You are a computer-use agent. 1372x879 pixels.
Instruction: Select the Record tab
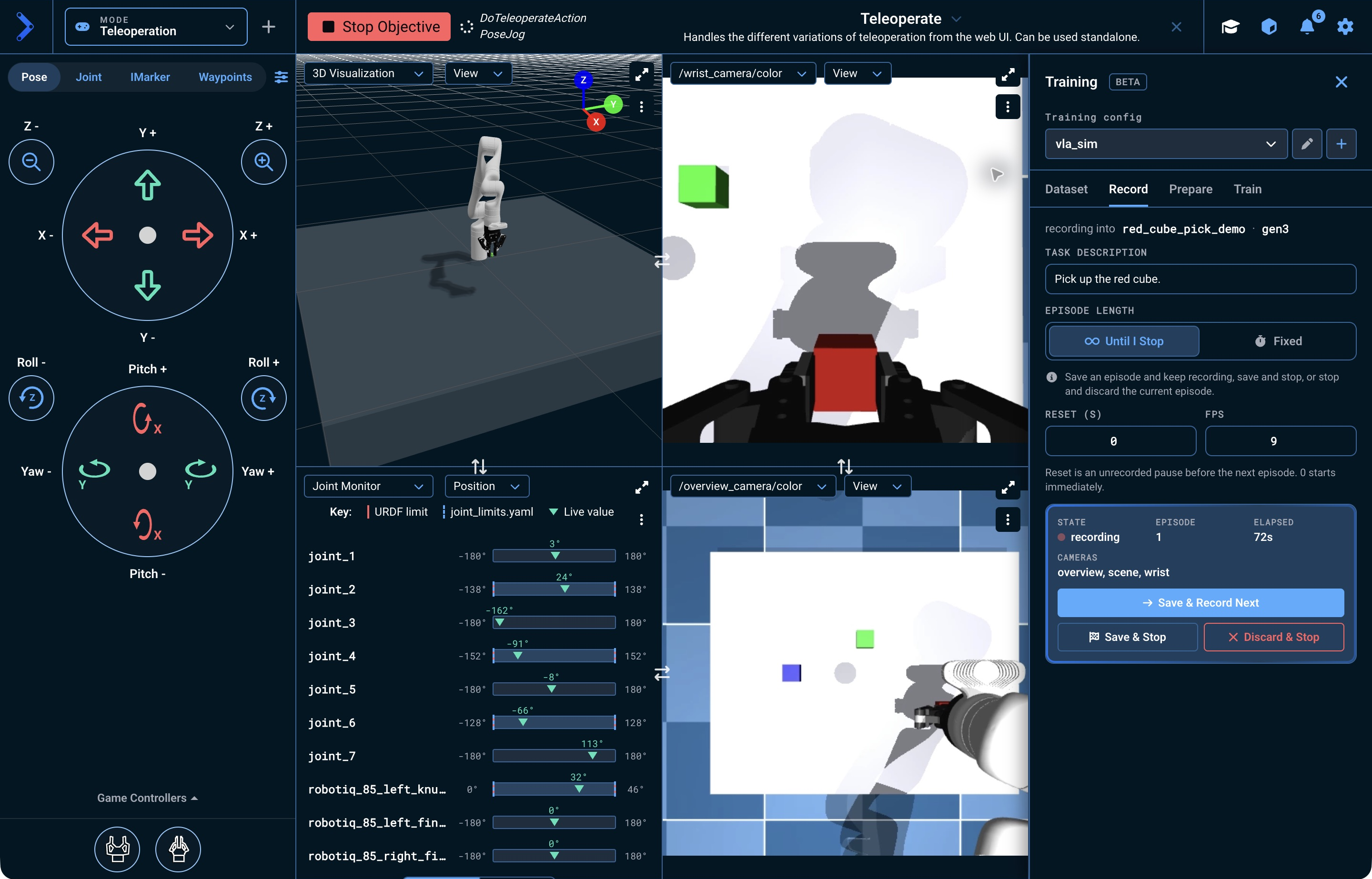[x=1128, y=189]
